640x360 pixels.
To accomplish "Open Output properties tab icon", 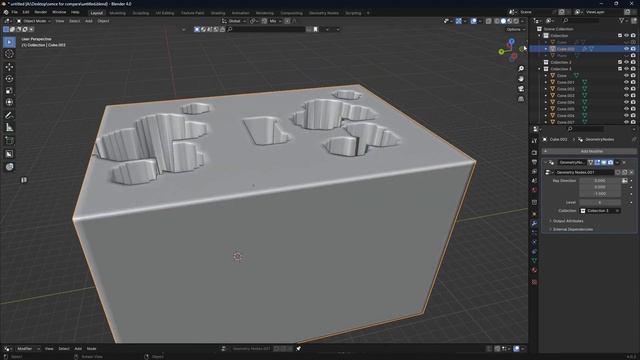I will coord(534,162).
